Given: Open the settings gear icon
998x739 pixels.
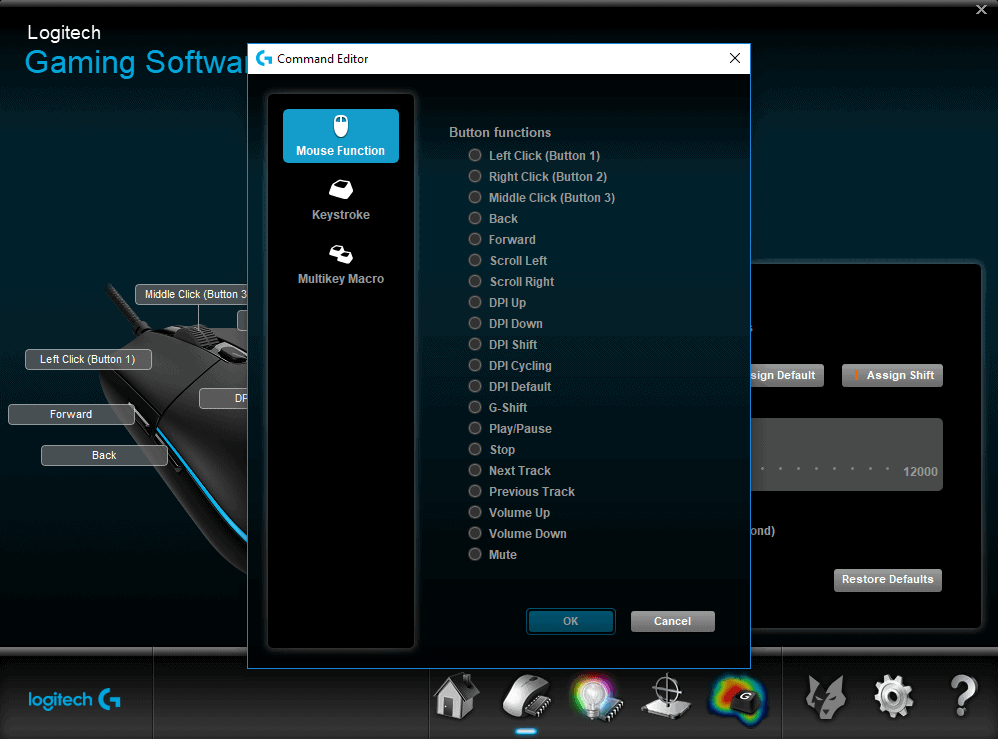Looking at the screenshot, I should pyautogui.click(x=894, y=697).
